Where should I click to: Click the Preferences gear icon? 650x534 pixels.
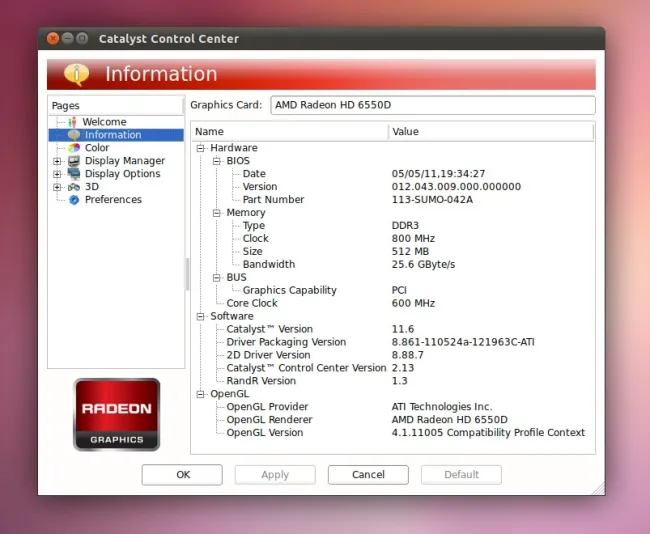tap(74, 199)
